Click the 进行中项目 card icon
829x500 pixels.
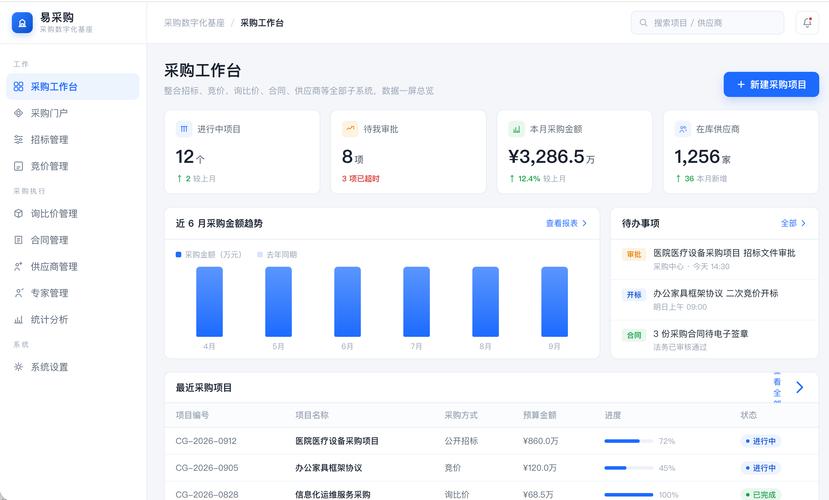coord(184,128)
